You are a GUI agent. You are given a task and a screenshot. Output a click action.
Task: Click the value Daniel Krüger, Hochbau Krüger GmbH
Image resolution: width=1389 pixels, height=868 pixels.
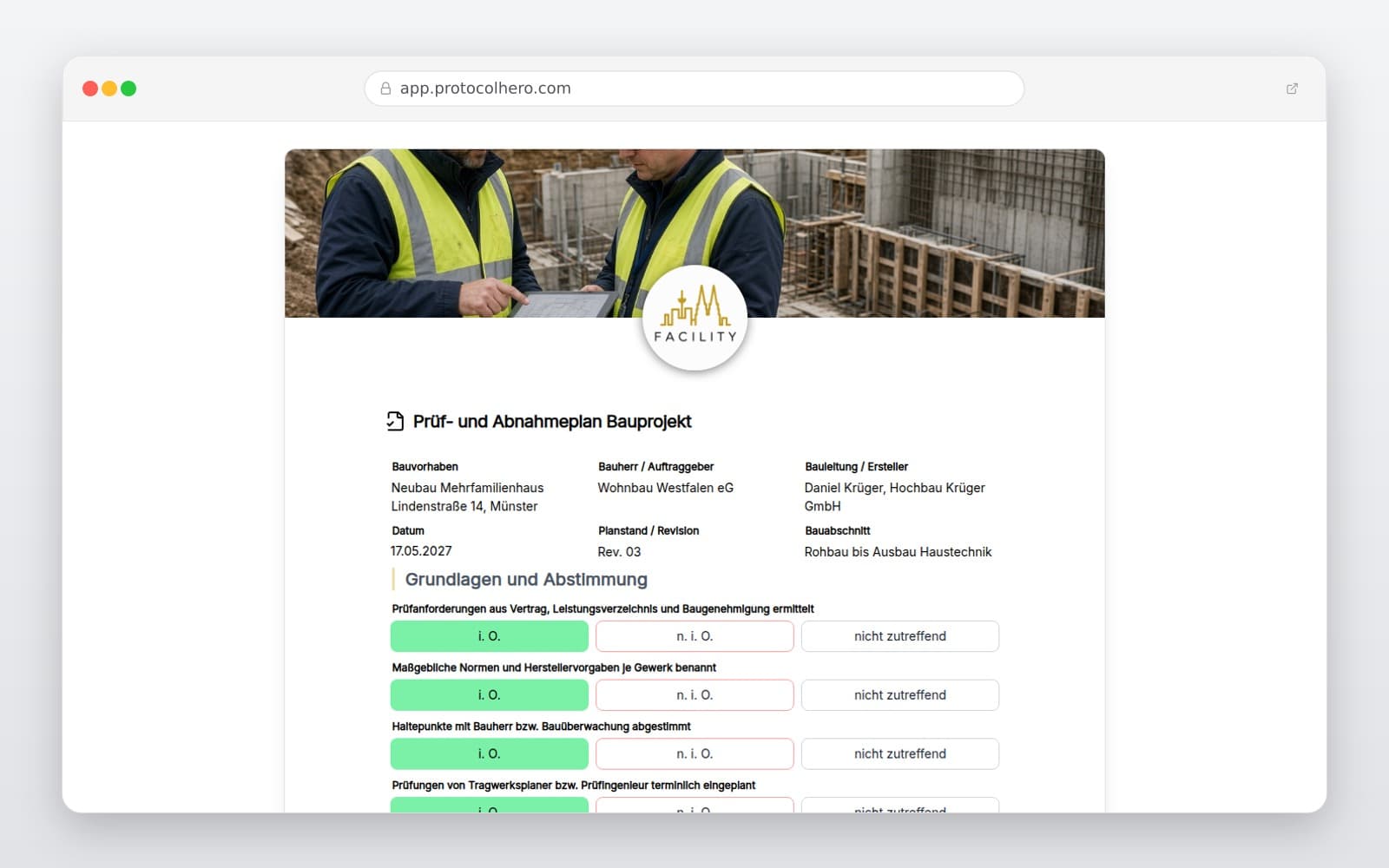click(894, 497)
